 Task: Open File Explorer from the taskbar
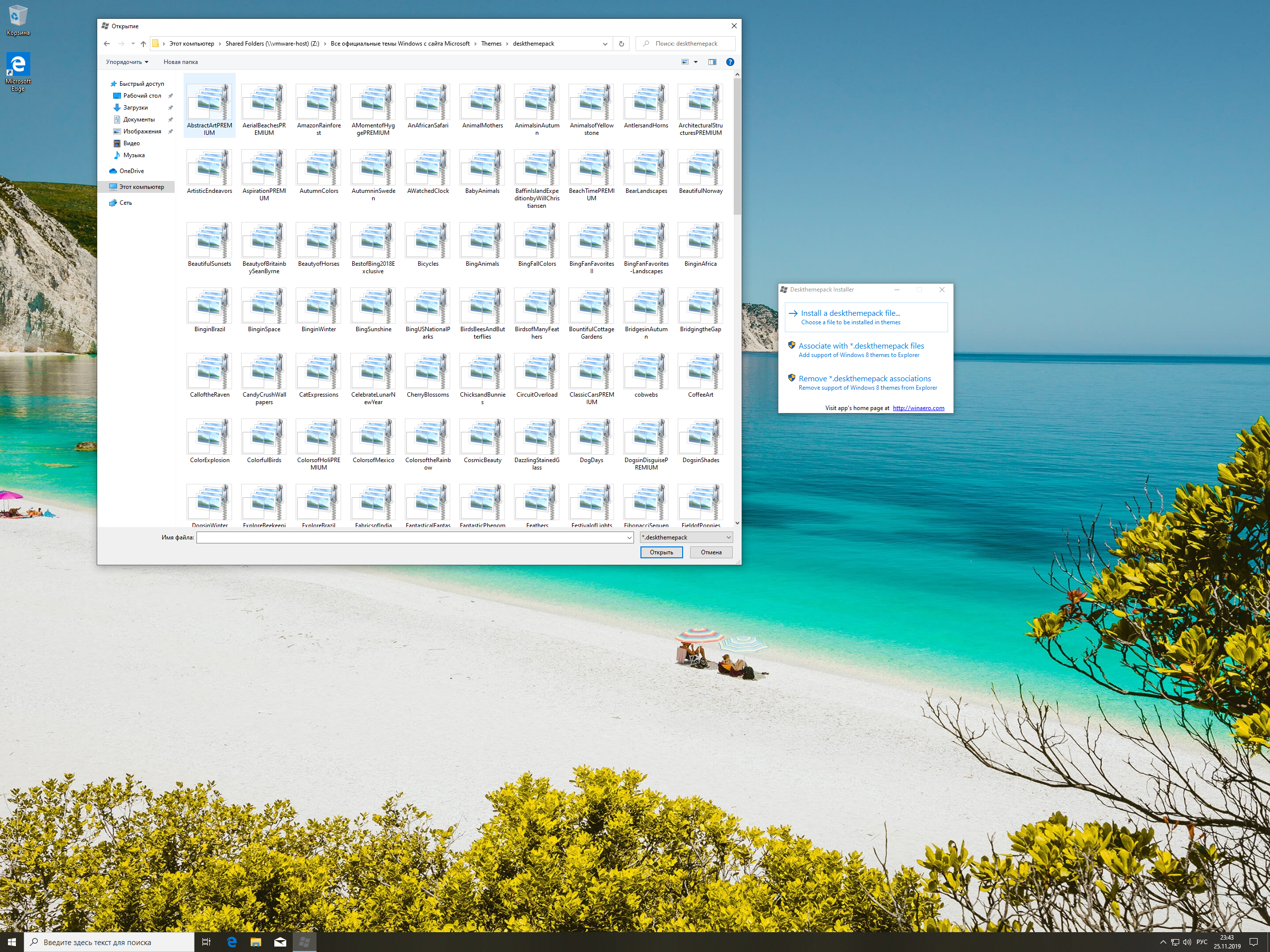[x=255, y=942]
